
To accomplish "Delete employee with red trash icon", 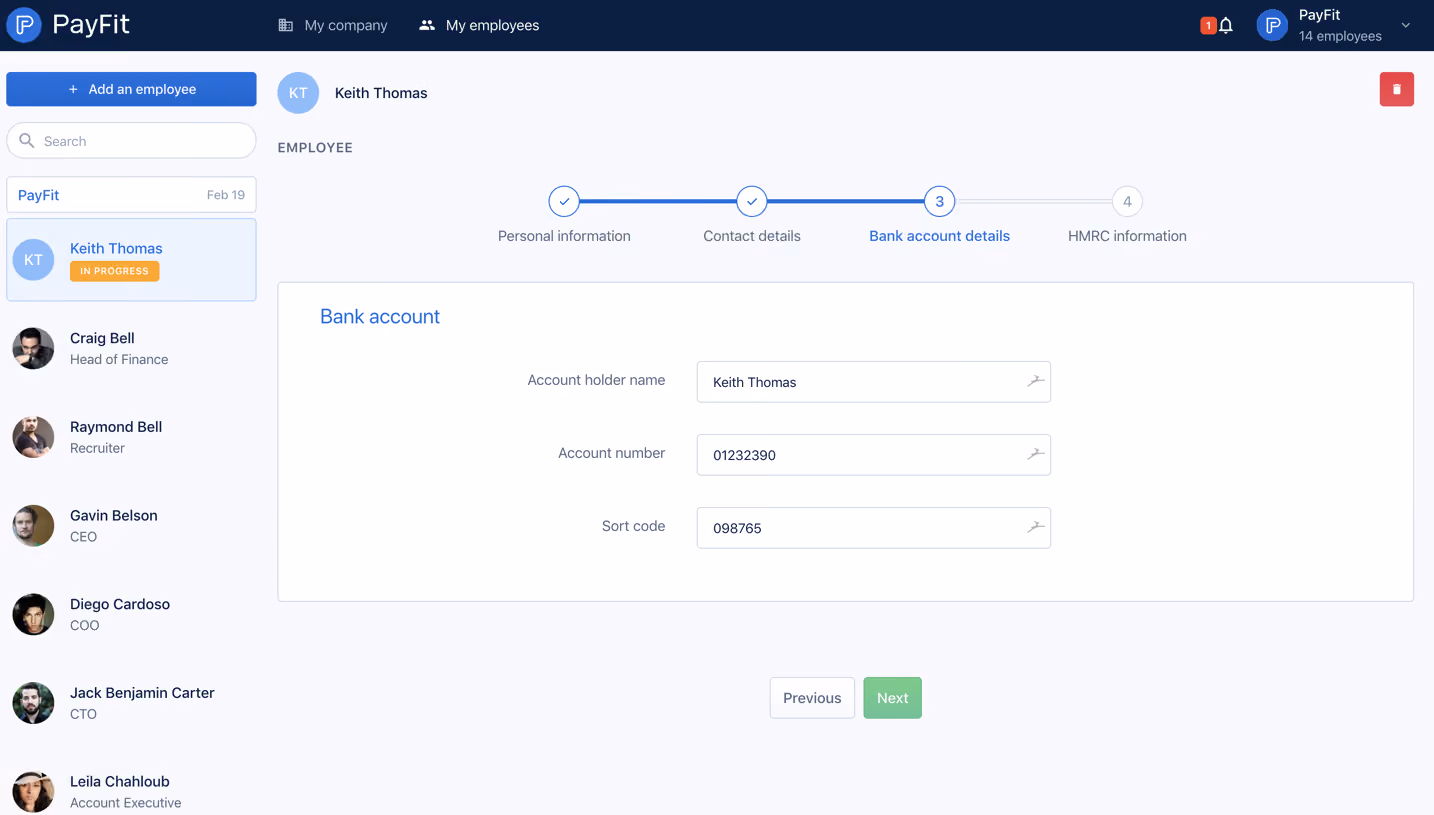I will click(1397, 89).
